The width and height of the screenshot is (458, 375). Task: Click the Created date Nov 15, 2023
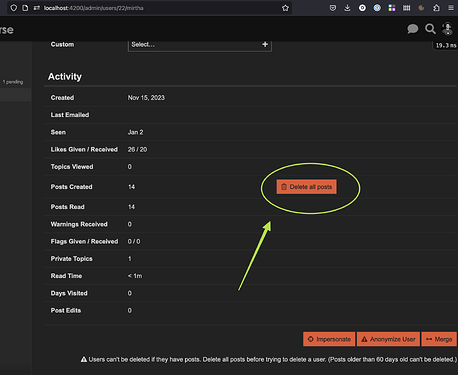(x=146, y=98)
